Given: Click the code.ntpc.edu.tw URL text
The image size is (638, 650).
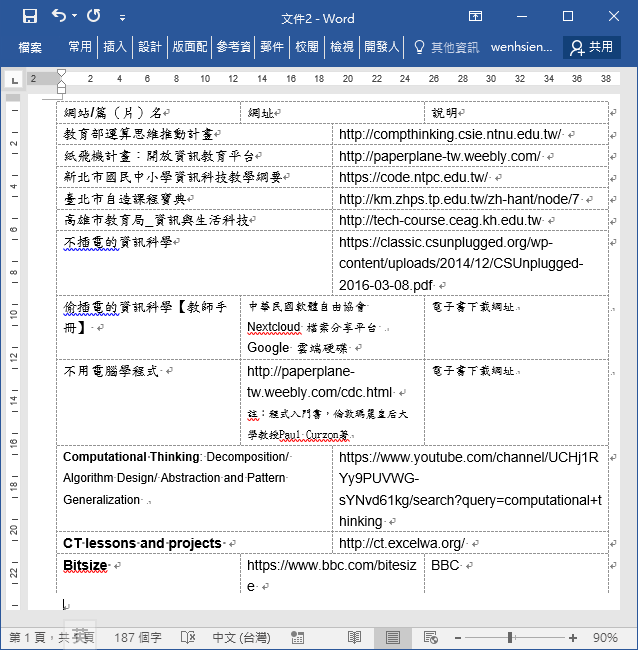Looking at the screenshot, I should coord(413,177).
